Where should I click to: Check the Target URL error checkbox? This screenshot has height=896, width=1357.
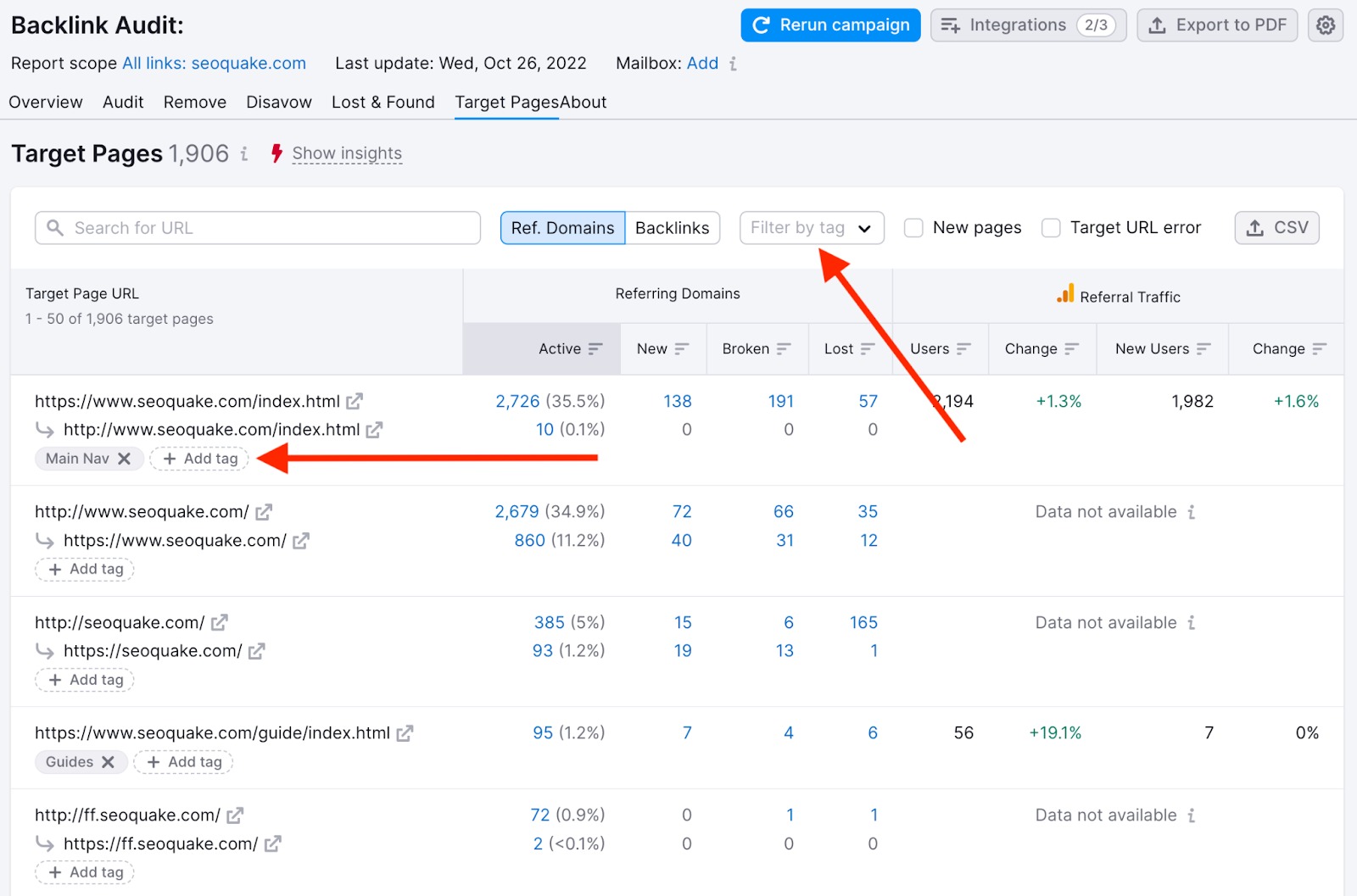pyautogui.click(x=1051, y=227)
